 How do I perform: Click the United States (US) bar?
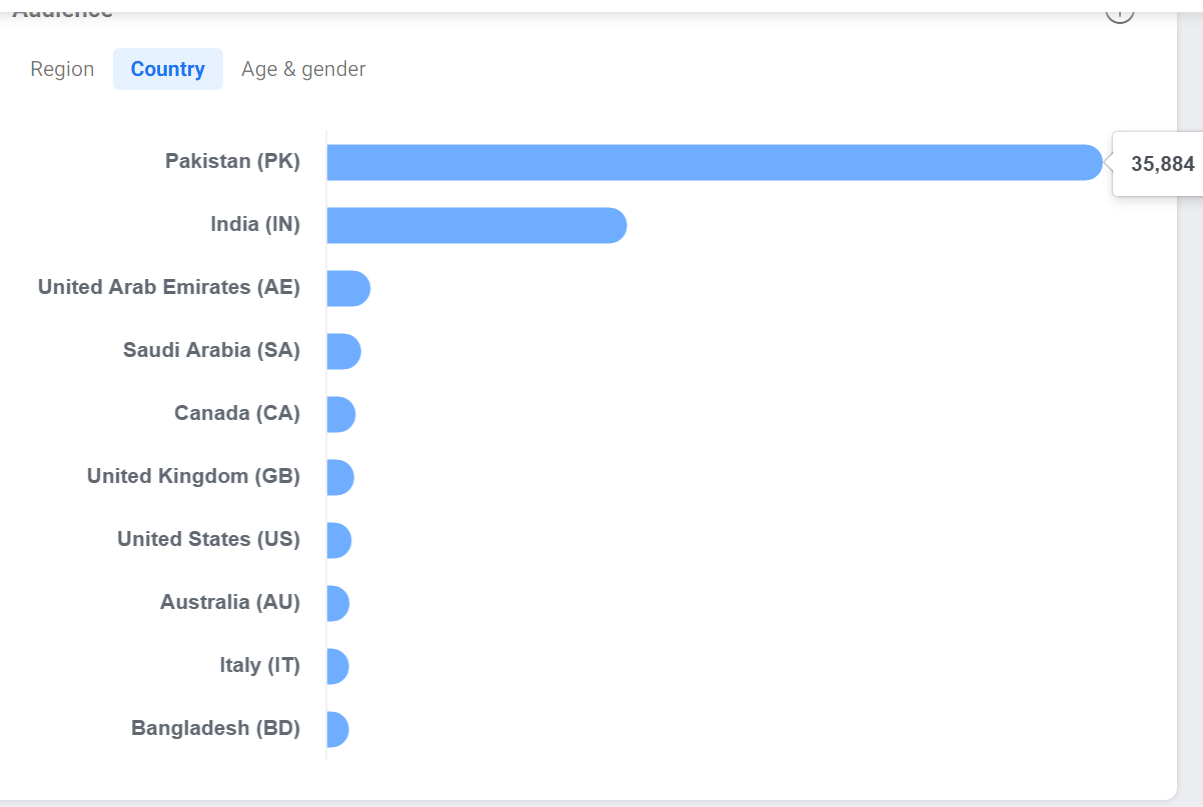339,540
